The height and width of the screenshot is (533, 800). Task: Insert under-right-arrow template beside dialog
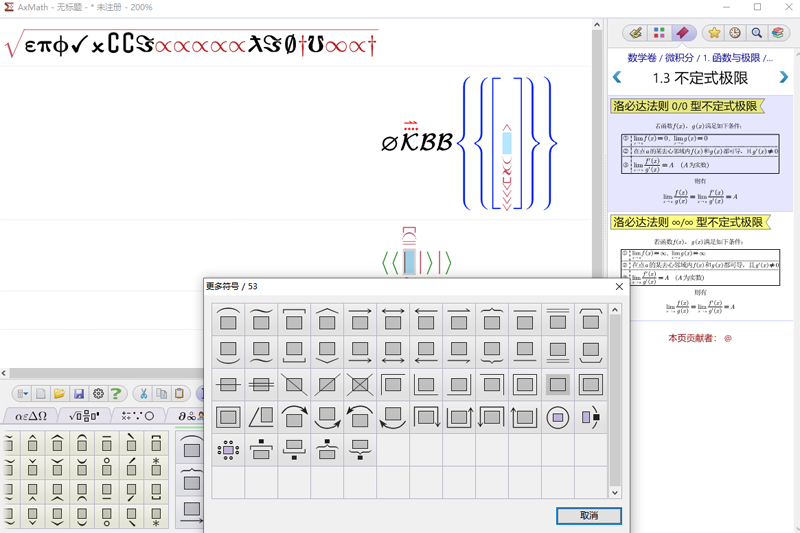click(x=192, y=512)
